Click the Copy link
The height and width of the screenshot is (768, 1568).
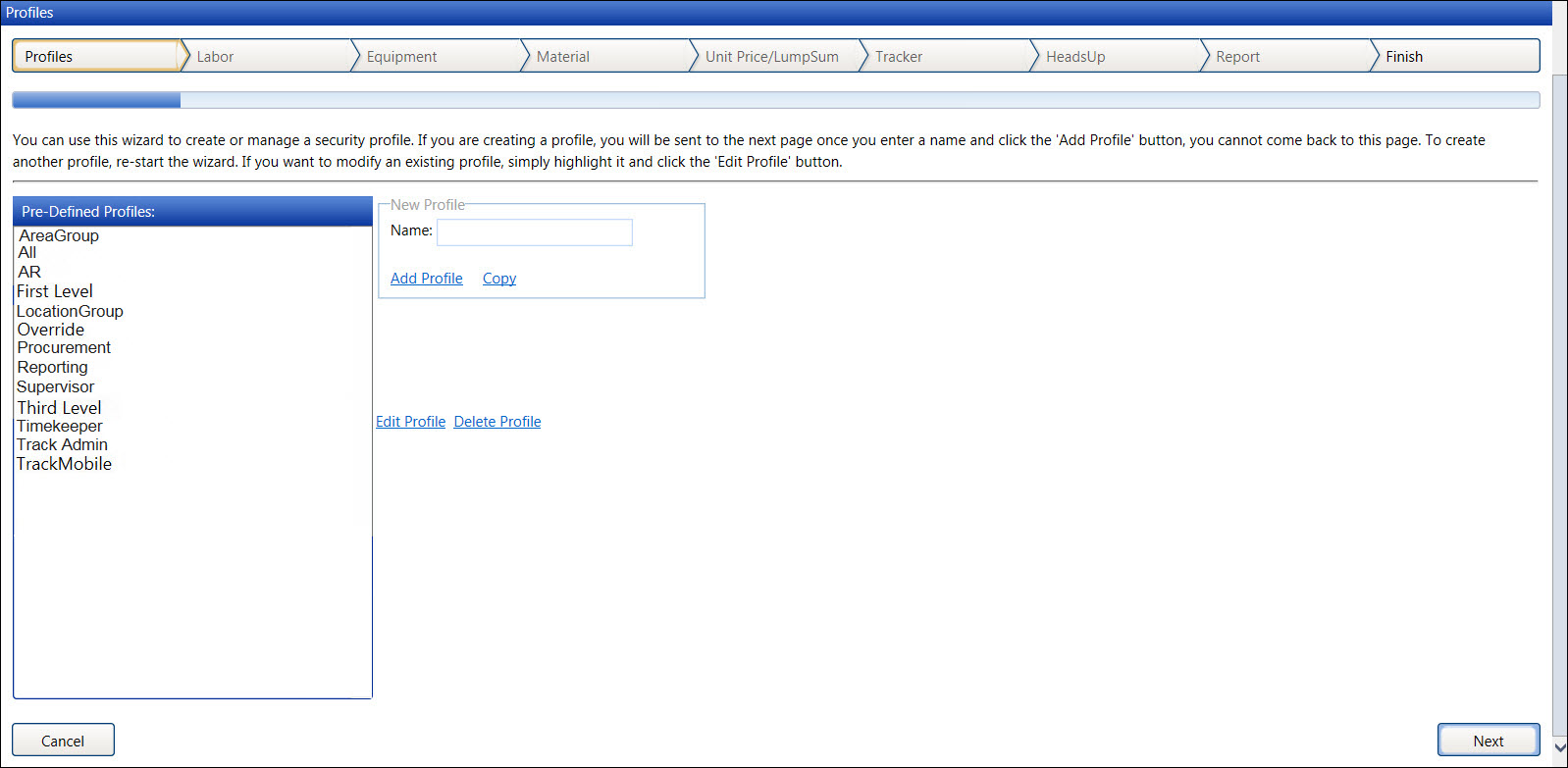point(498,279)
